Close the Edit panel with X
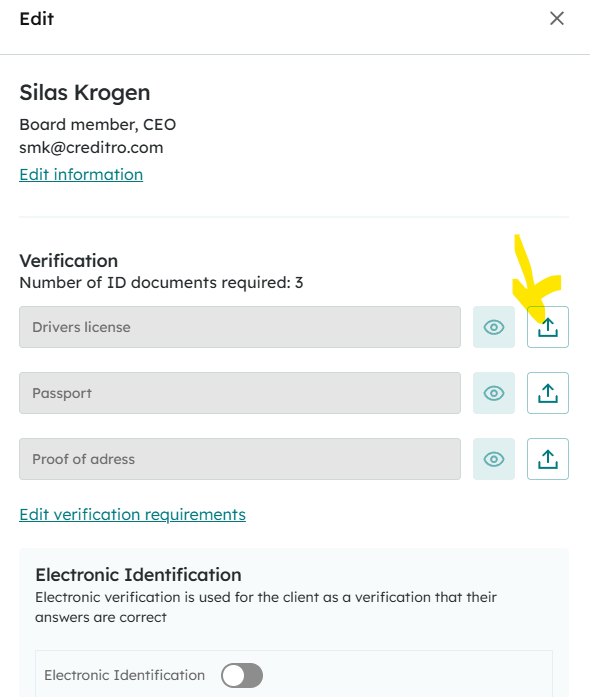590x697 pixels. click(x=557, y=19)
